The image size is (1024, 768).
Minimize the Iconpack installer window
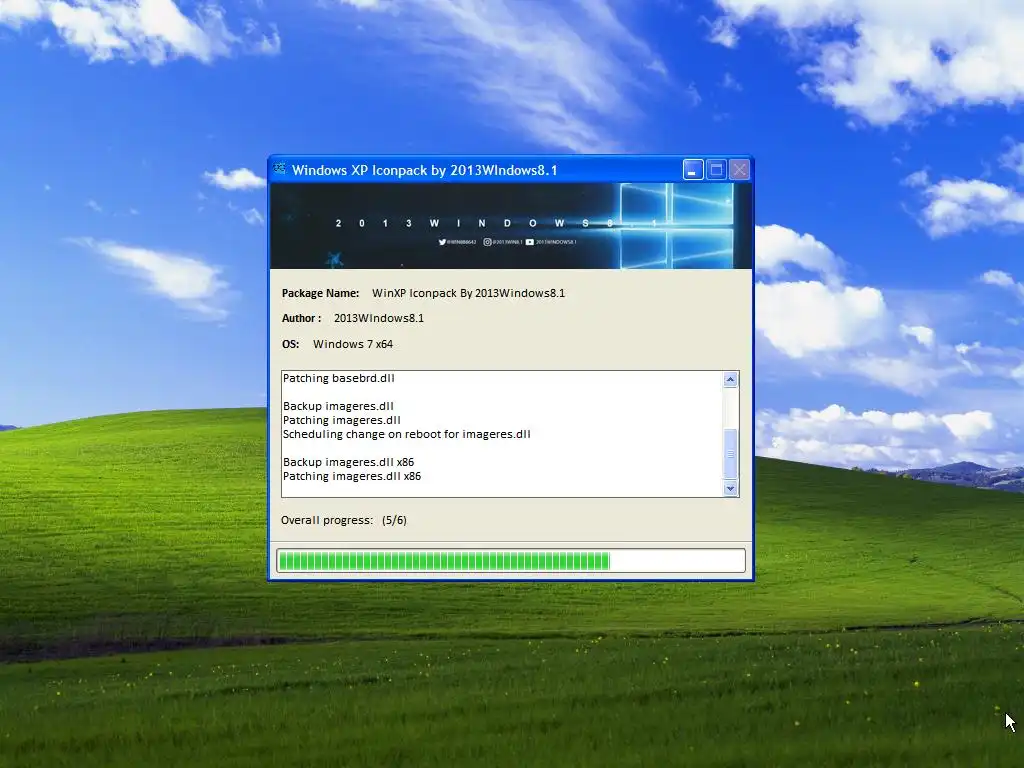point(693,170)
